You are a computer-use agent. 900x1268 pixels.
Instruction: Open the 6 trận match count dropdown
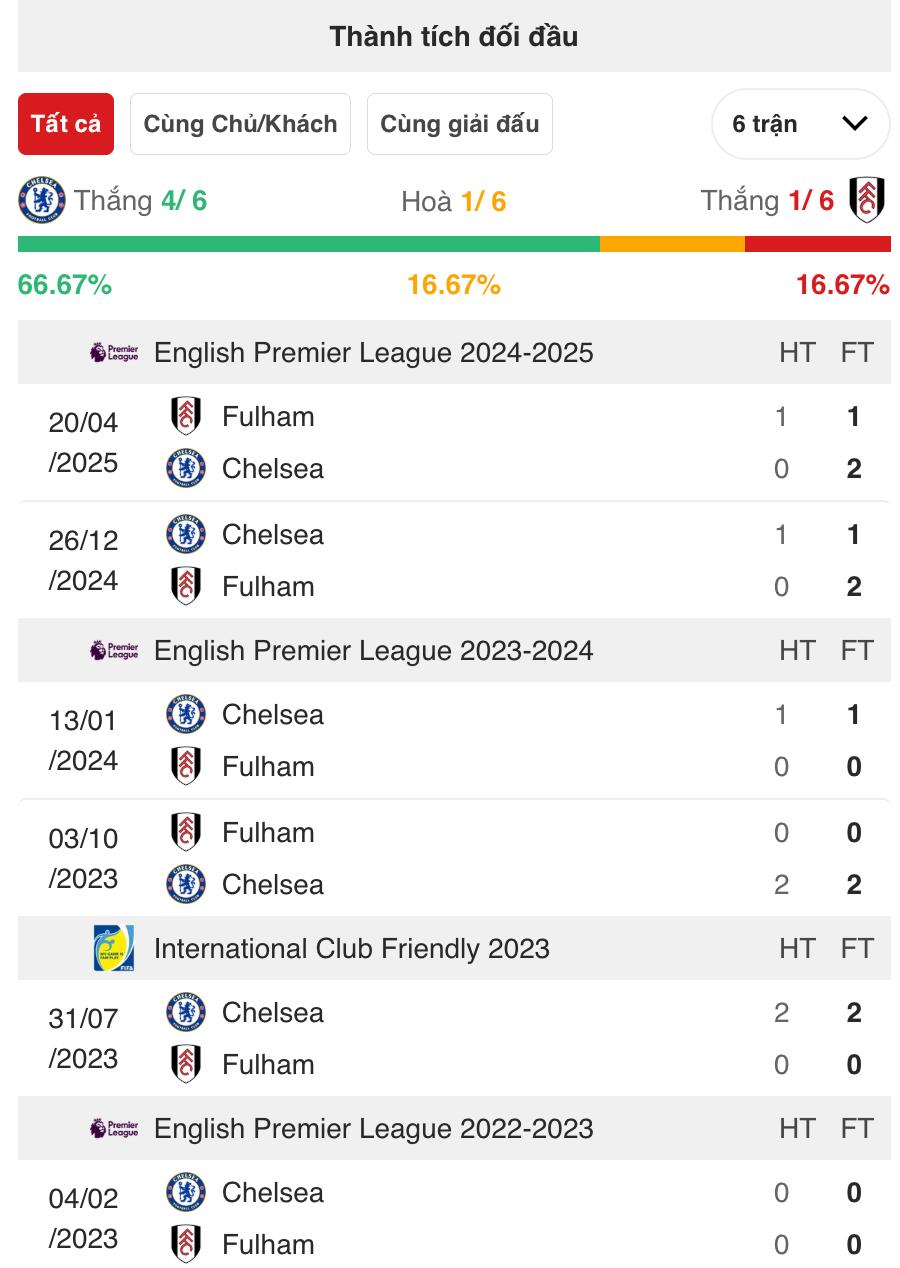[x=800, y=124]
